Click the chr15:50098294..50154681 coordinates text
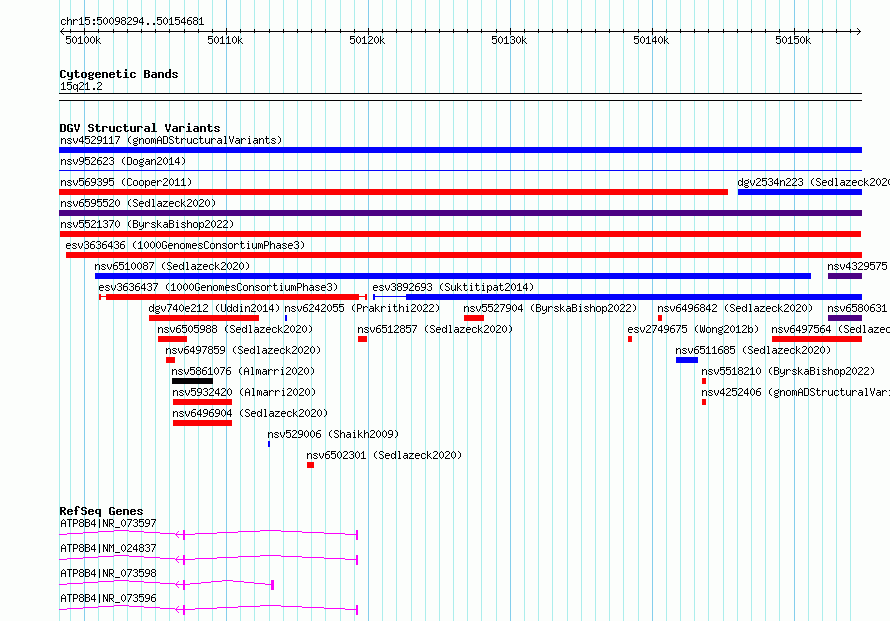Viewport: 890px width, 621px height. (132, 21)
